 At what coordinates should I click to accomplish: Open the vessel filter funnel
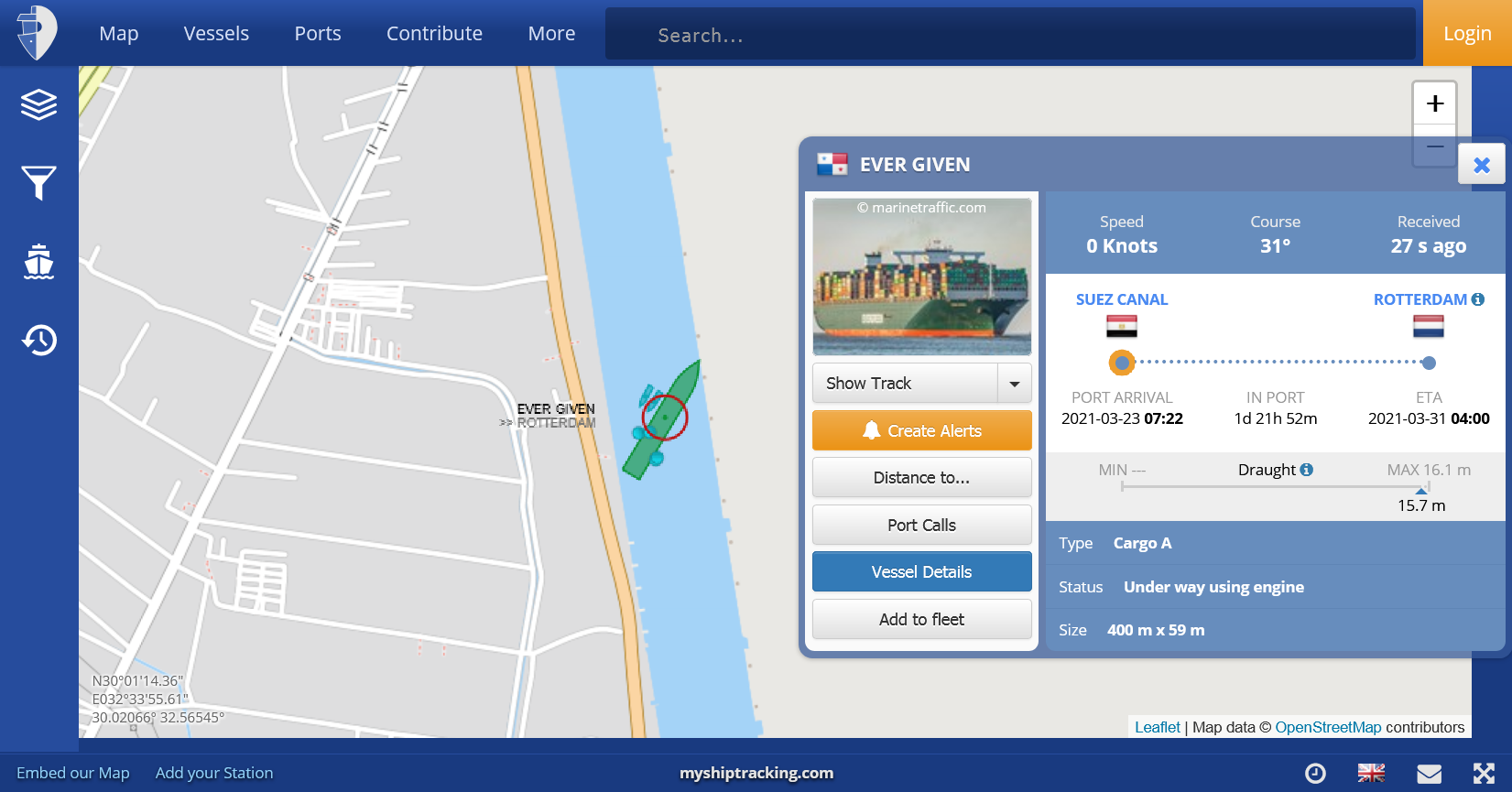coord(38,183)
